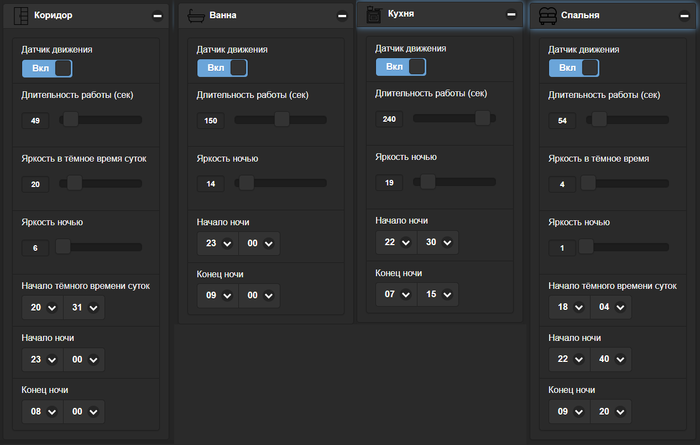Toggle the Коридор motion sensor switch

pos(47,68)
